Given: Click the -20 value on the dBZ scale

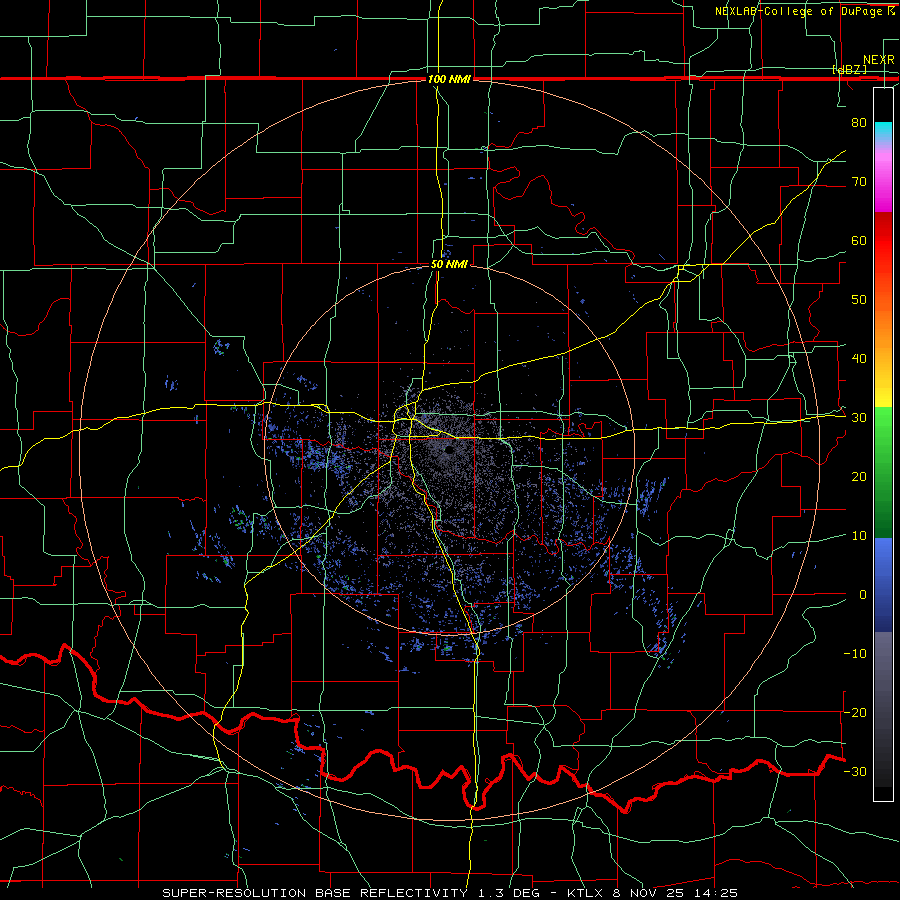Looking at the screenshot, I should pos(855,712).
